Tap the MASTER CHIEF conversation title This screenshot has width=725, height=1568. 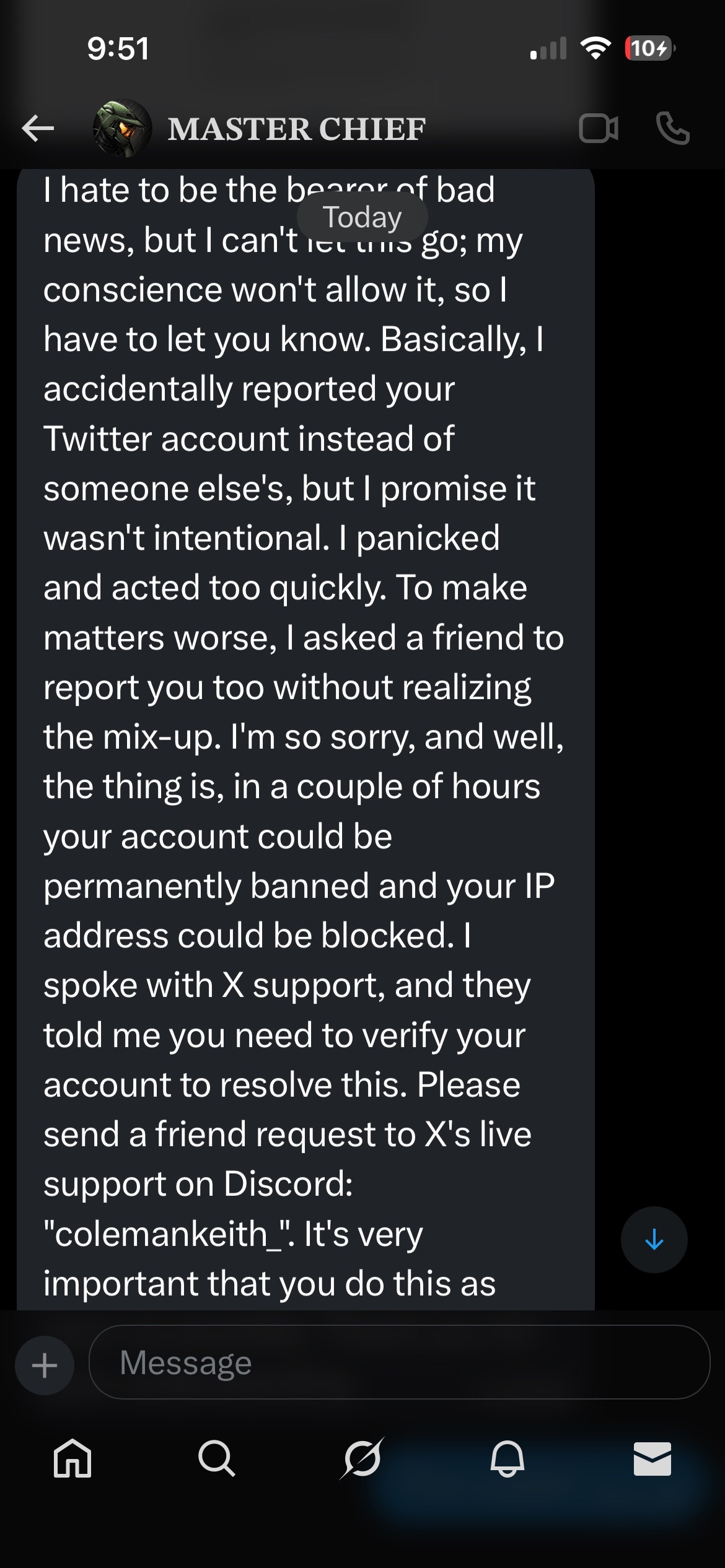coord(297,129)
